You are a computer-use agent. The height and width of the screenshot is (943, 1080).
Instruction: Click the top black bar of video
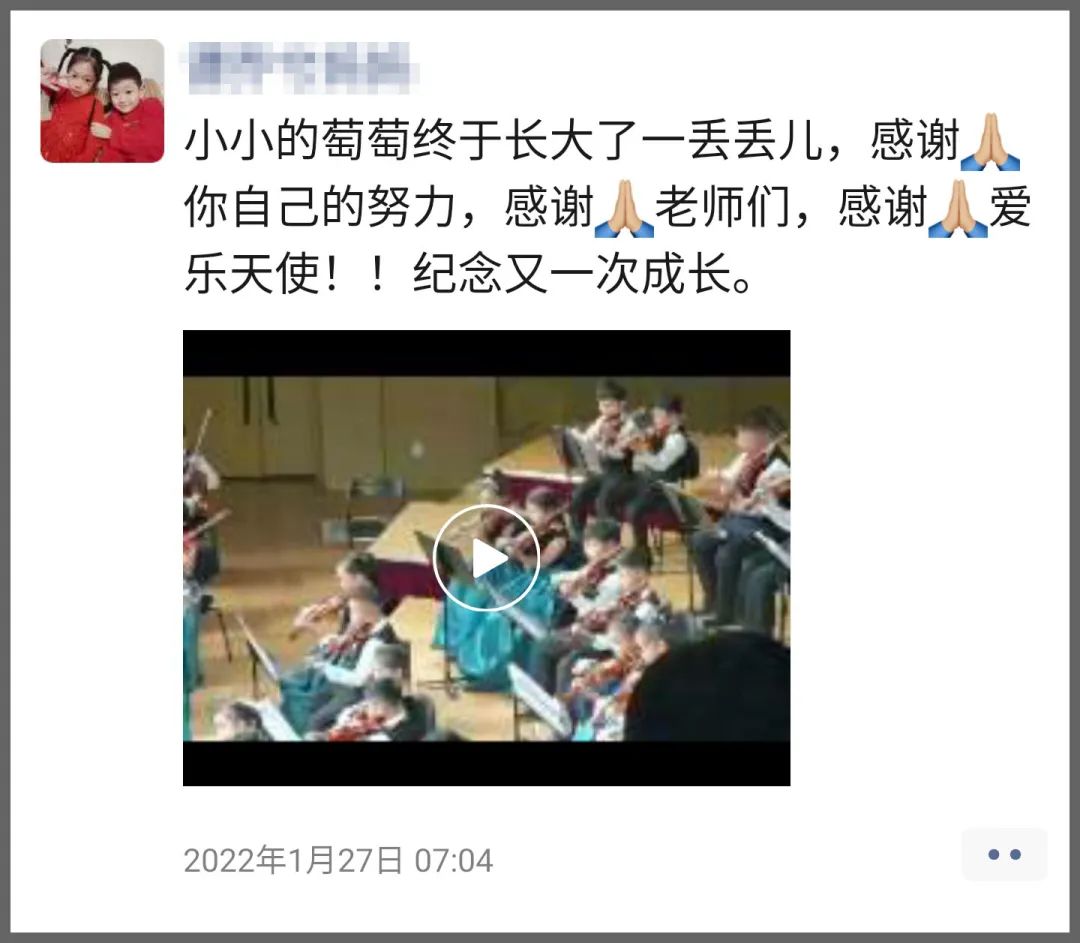(x=486, y=353)
